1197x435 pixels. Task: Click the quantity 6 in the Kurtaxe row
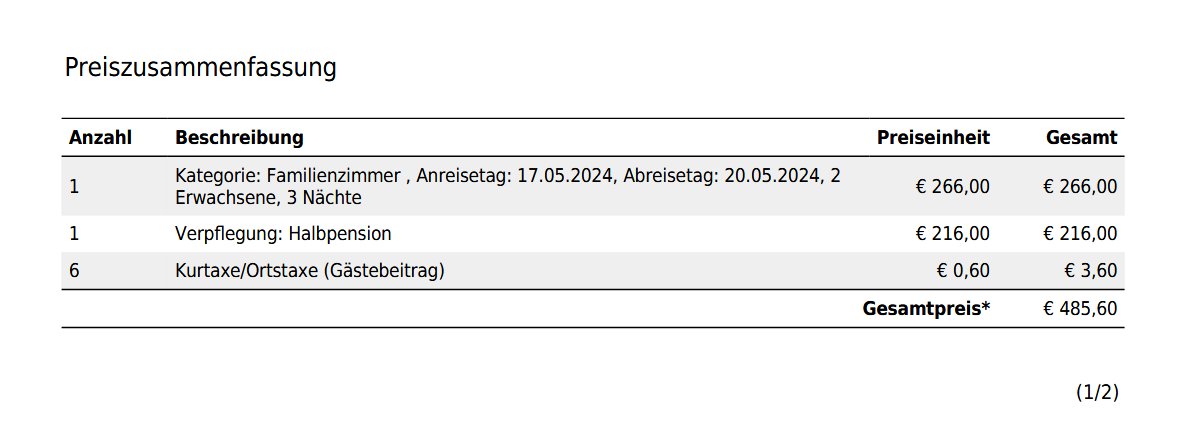point(74,271)
